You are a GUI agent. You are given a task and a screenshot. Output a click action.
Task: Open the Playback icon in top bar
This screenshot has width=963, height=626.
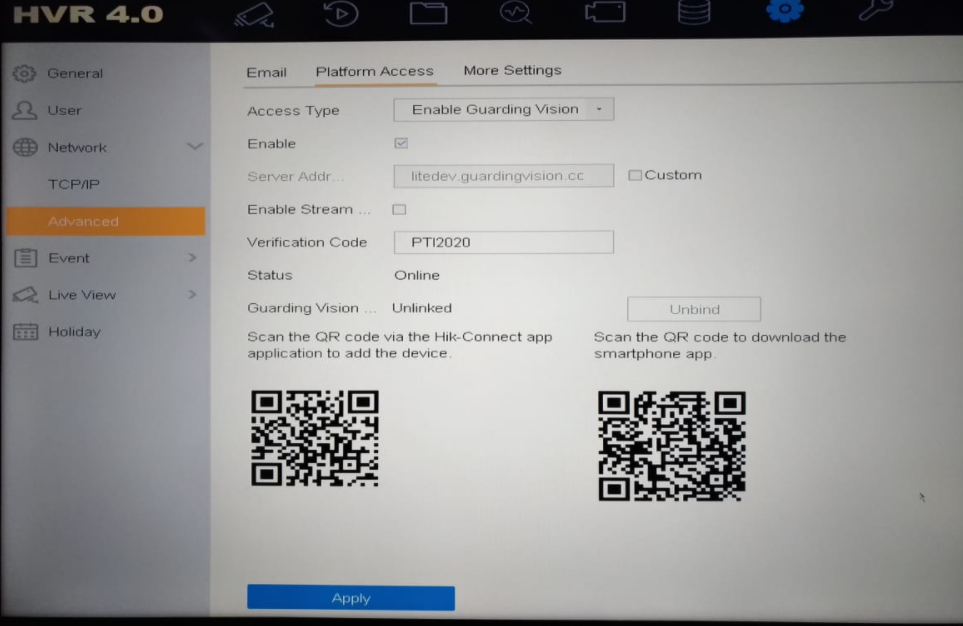coord(342,13)
